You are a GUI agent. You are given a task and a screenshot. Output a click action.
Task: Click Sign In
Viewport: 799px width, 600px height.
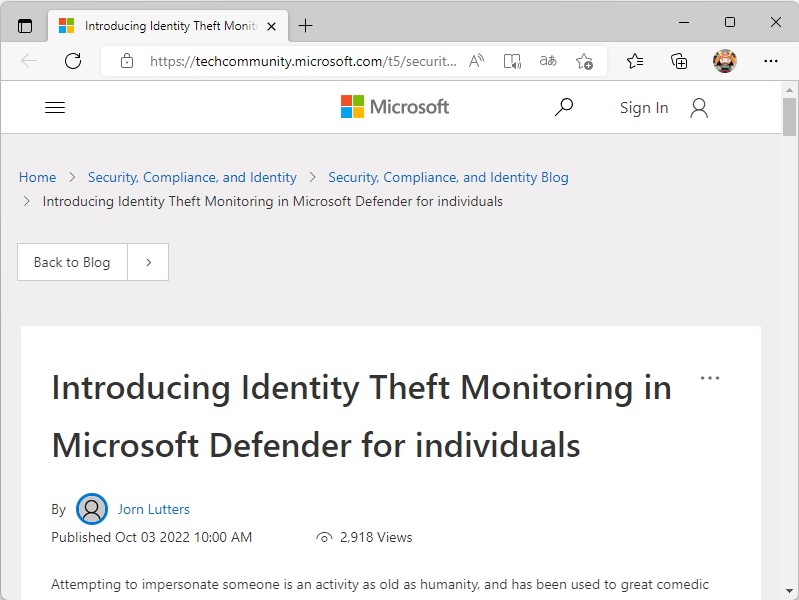(644, 108)
